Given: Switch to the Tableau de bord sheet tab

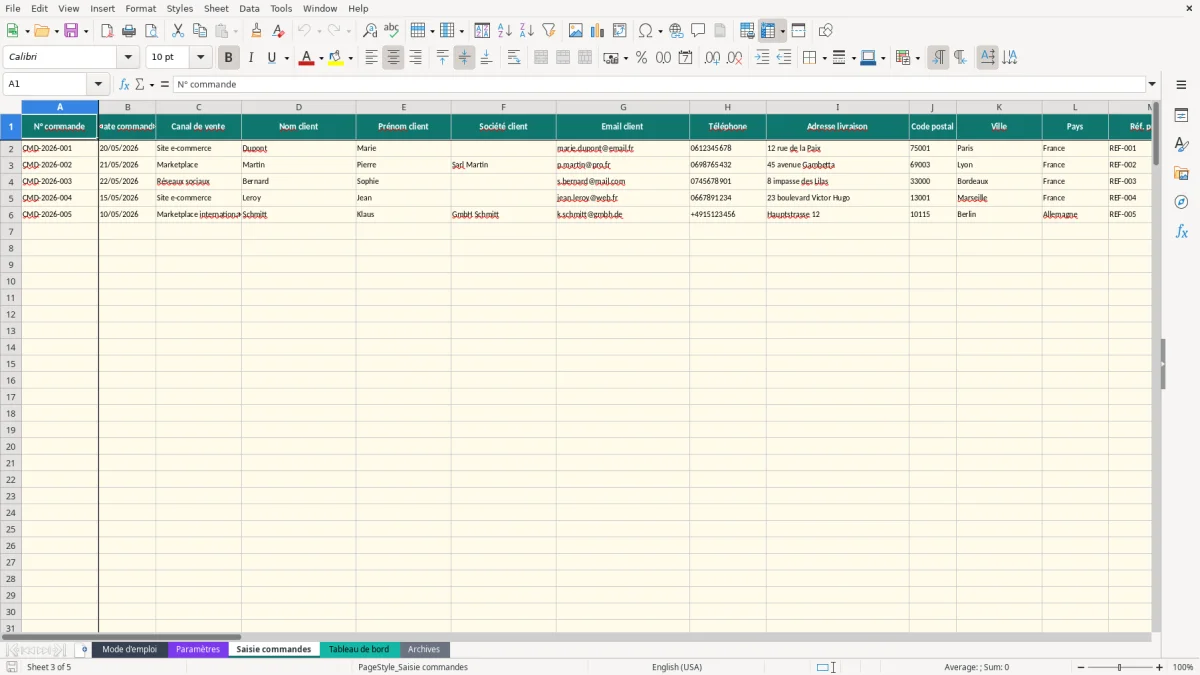Looking at the screenshot, I should (x=359, y=650).
